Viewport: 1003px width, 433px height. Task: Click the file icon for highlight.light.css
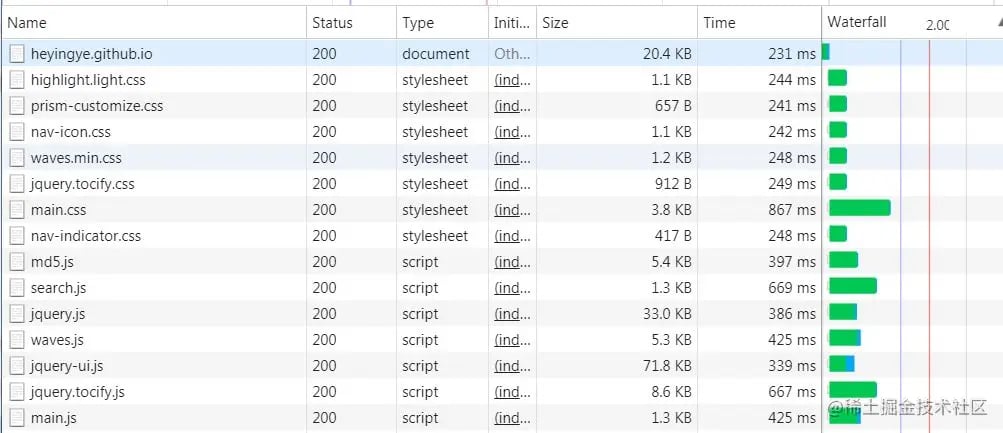pos(17,80)
